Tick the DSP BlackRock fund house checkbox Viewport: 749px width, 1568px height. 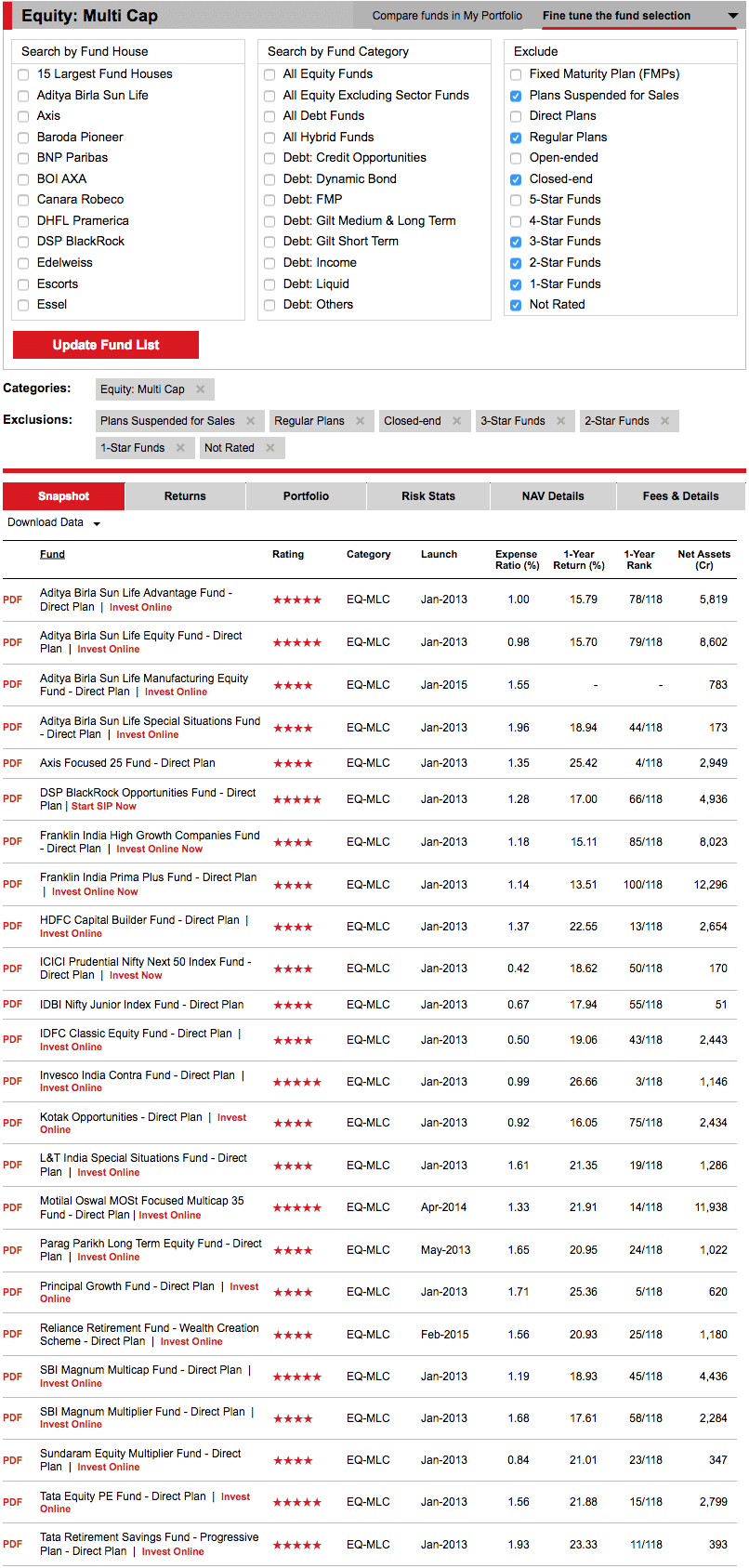coord(23,242)
